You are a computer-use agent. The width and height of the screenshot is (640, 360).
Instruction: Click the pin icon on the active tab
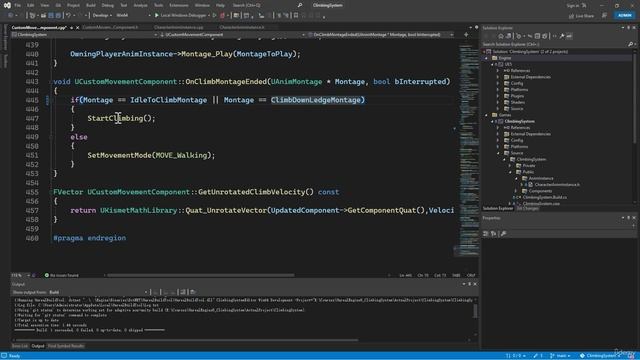[x=71, y=28]
